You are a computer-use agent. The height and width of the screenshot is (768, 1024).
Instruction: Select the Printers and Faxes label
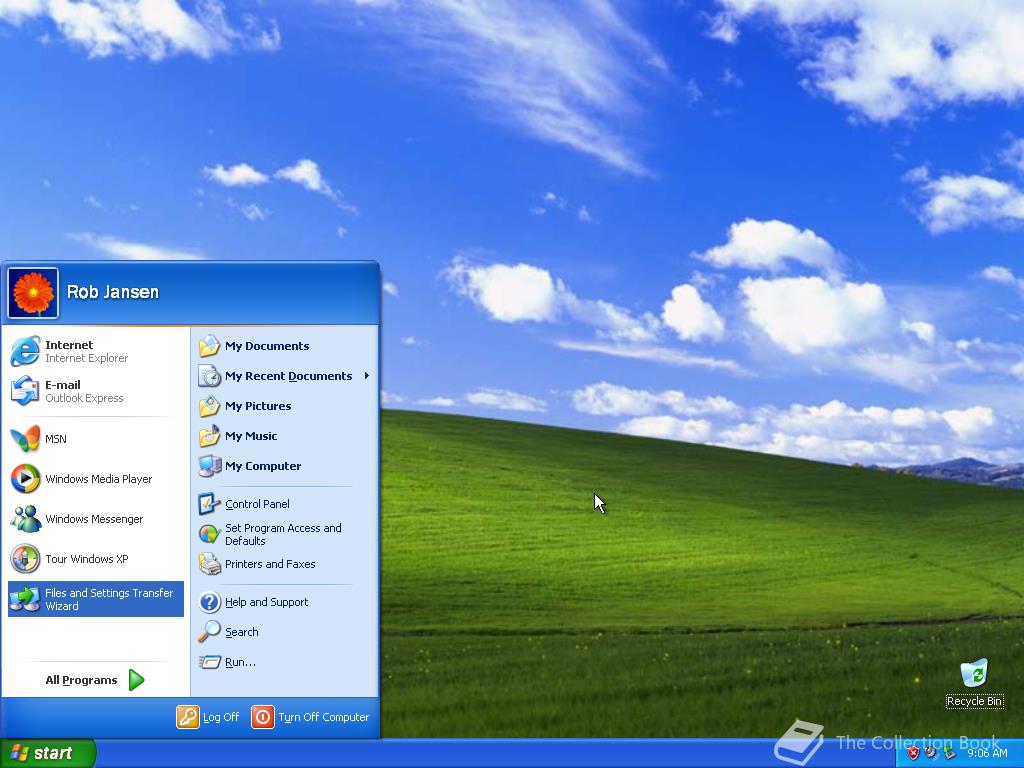click(270, 564)
